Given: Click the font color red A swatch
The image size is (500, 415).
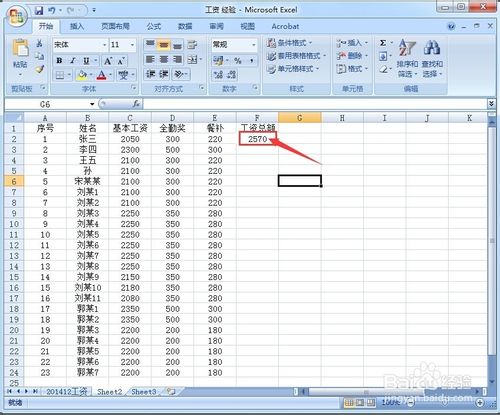Looking at the screenshot, I should click(101, 75).
